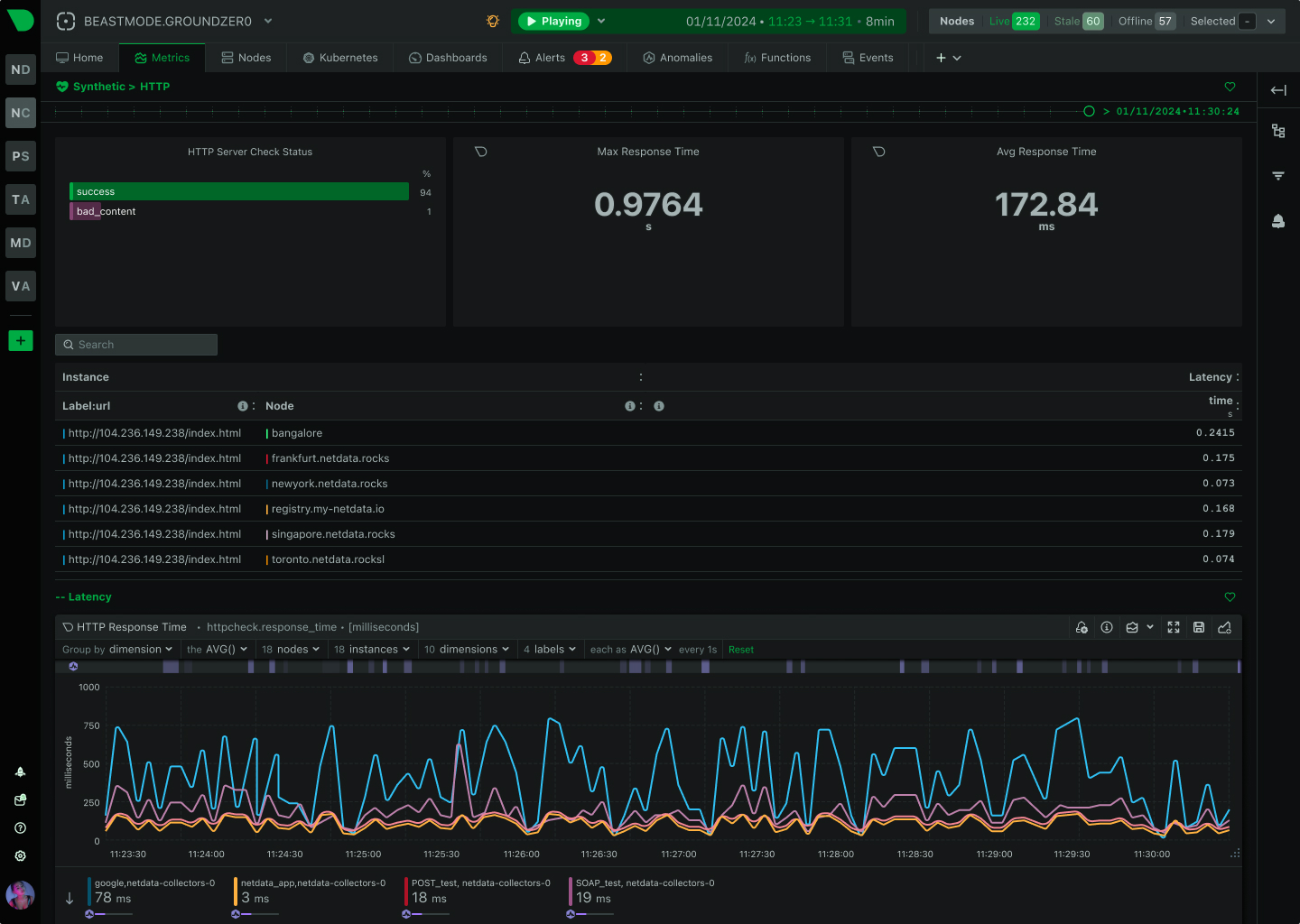This screenshot has height=924, width=1300.
Task: Open the node hierarchy icon in right panel
Action: (x=1278, y=131)
